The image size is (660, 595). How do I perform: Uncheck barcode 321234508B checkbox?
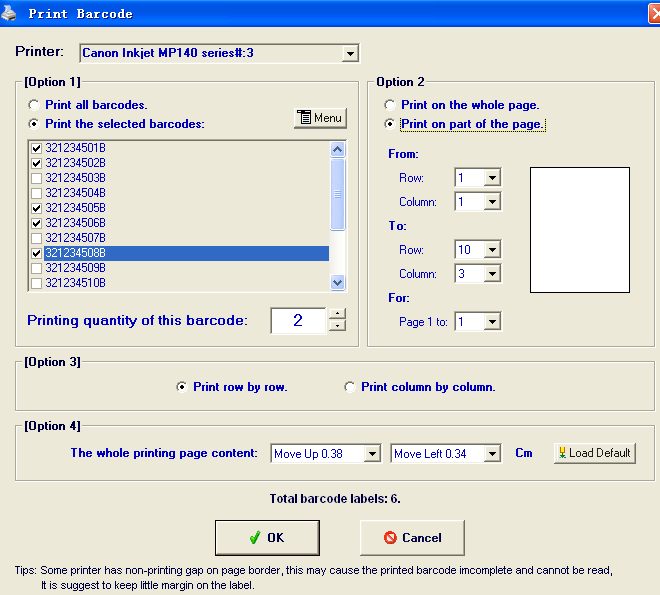[37, 253]
